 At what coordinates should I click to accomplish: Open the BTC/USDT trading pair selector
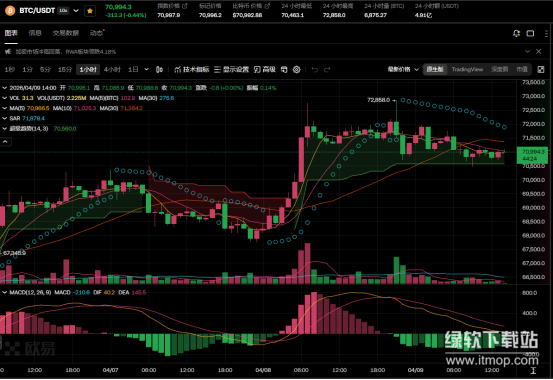point(76,11)
